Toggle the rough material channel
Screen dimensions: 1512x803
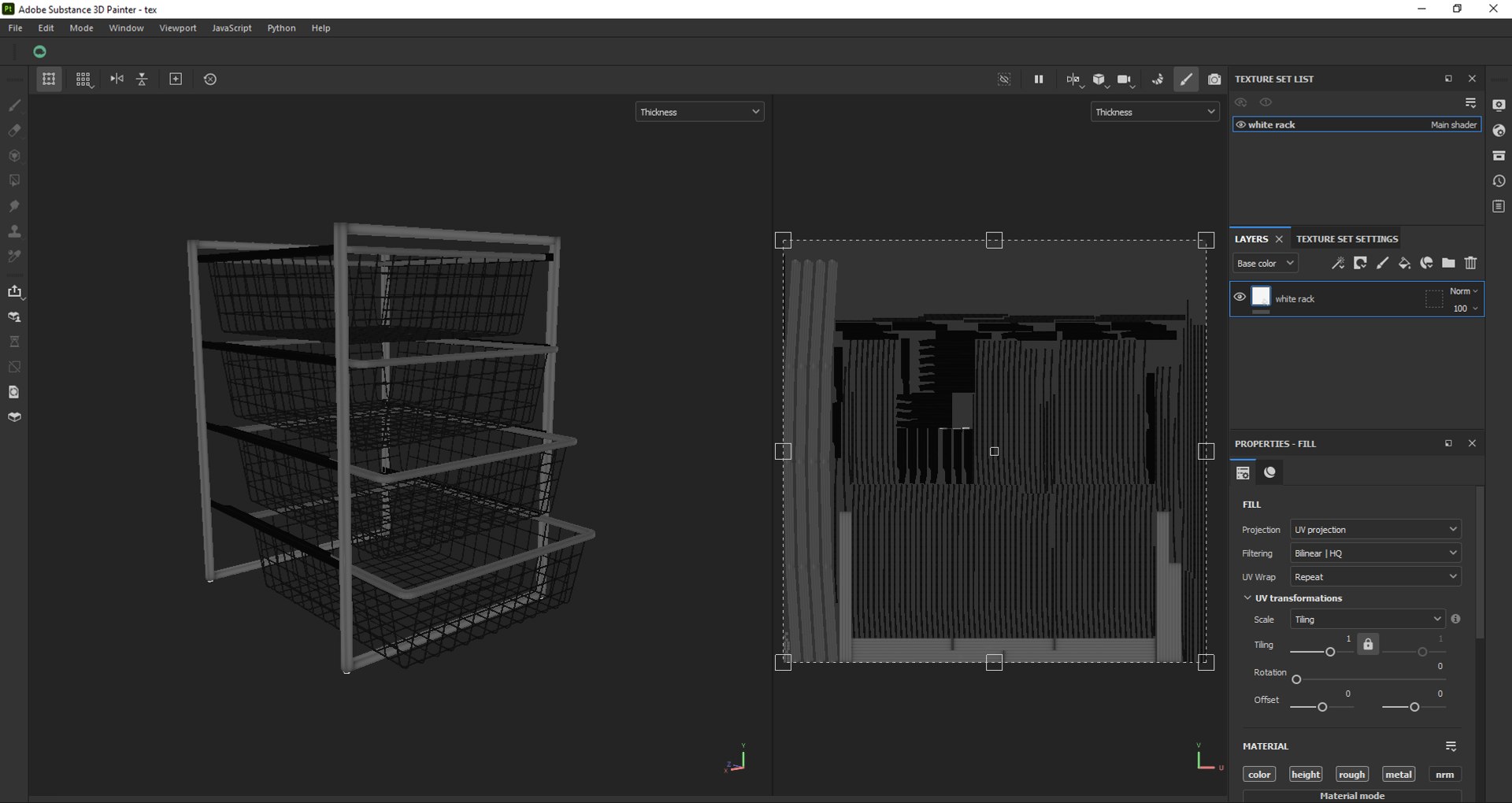click(x=1352, y=775)
